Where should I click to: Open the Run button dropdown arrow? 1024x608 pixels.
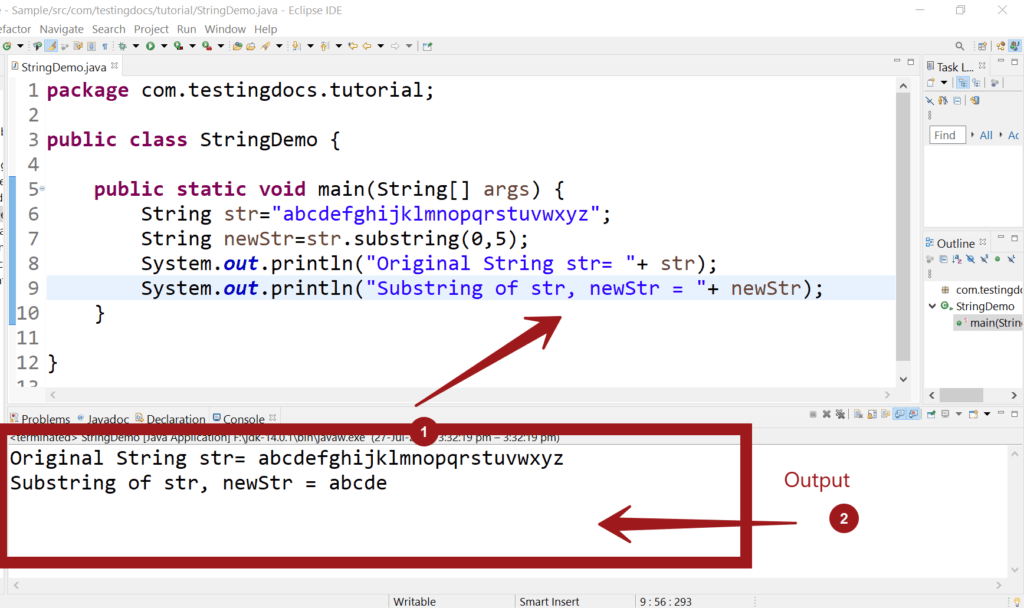163,45
